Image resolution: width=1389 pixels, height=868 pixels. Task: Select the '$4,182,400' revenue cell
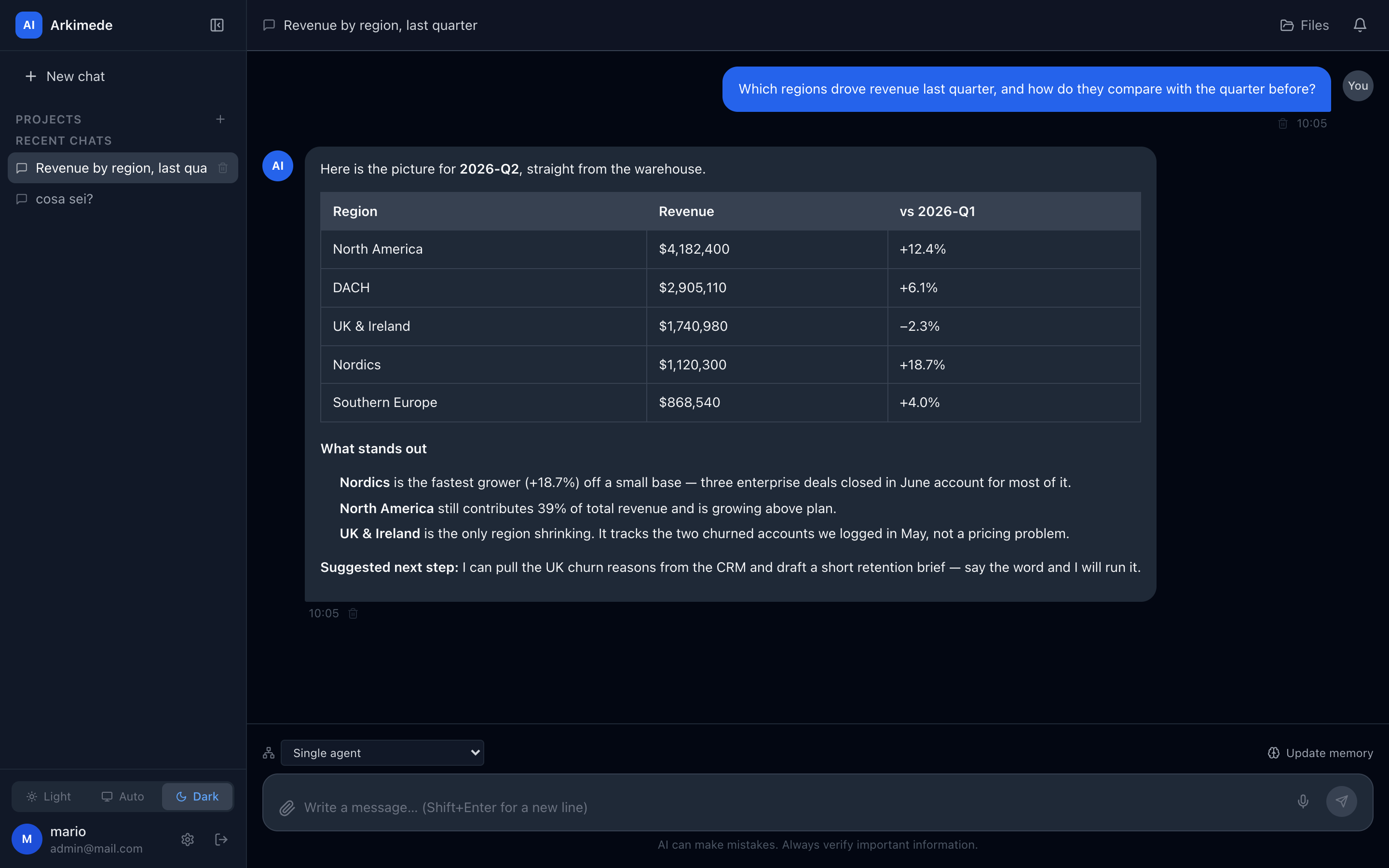[x=767, y=249]
